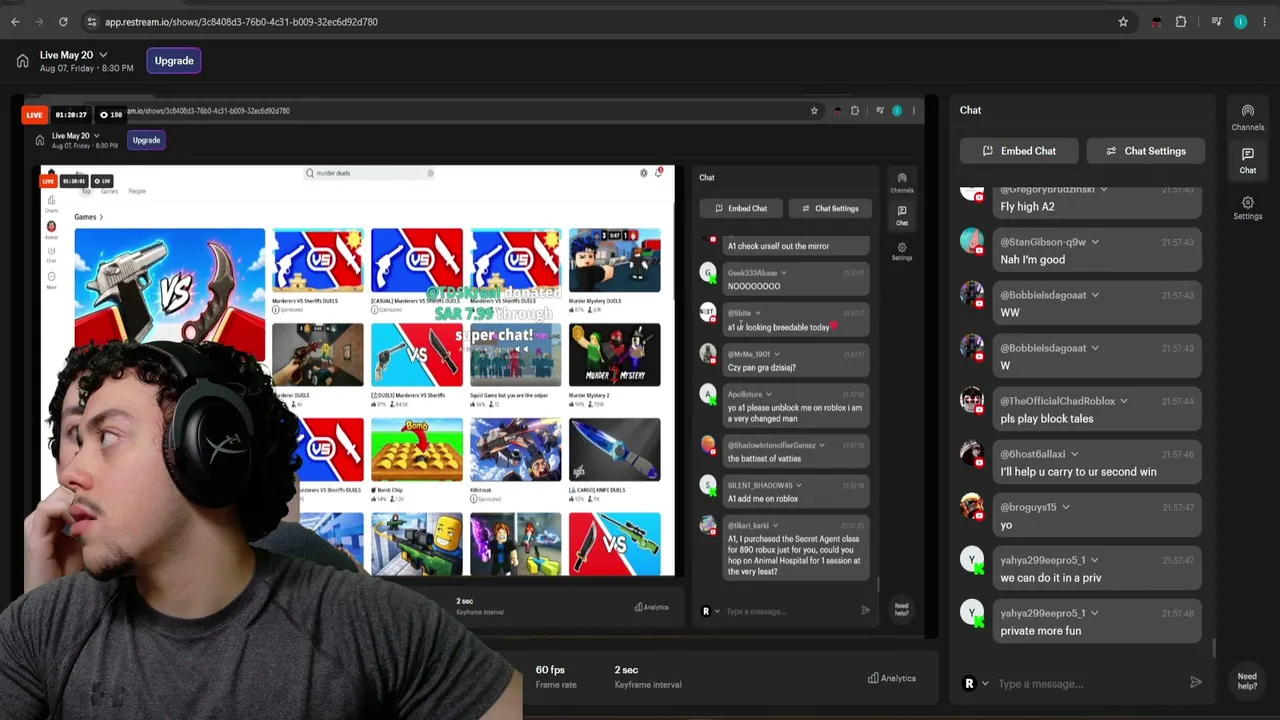Click the username @broguys15
Image resolution: width=1280 pixels, height=720 pixels.
coord(1028,507)
